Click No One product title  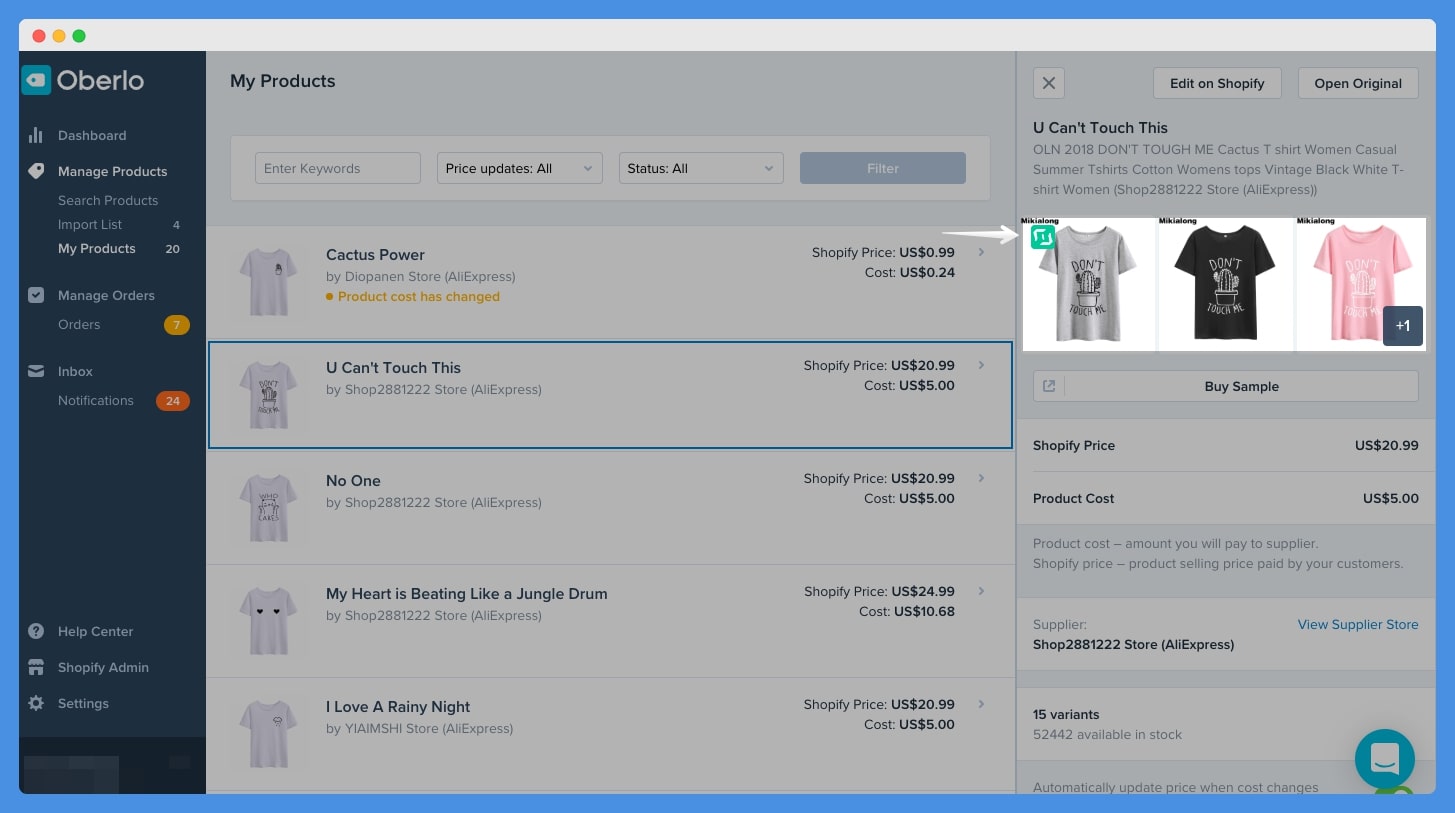click(x=353, y=480)
